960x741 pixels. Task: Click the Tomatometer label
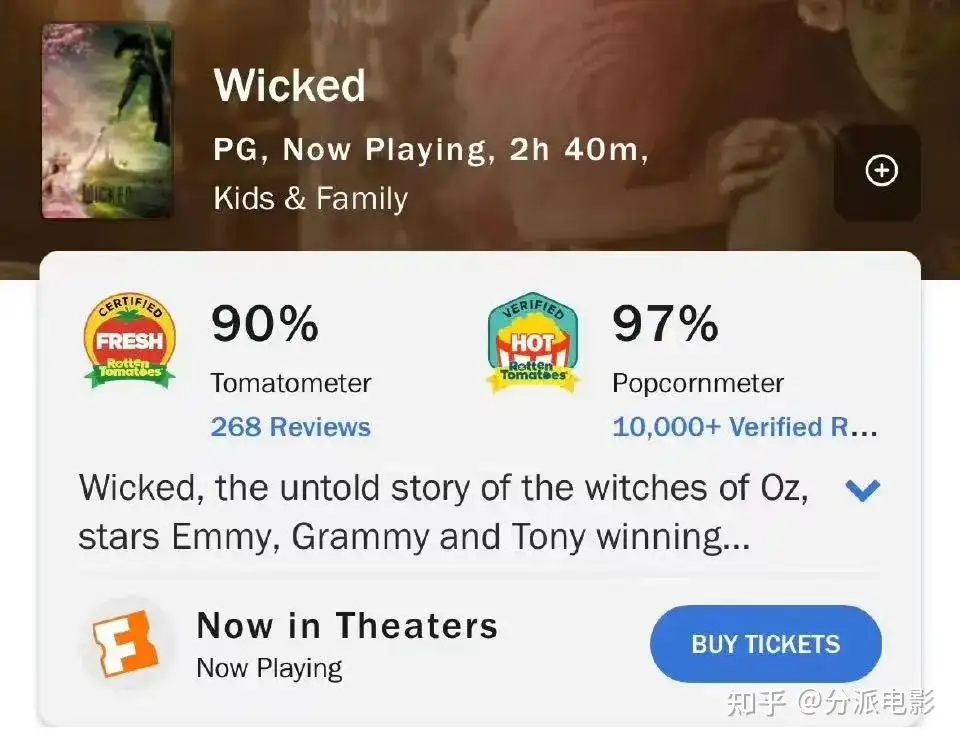tap(291, 383)
